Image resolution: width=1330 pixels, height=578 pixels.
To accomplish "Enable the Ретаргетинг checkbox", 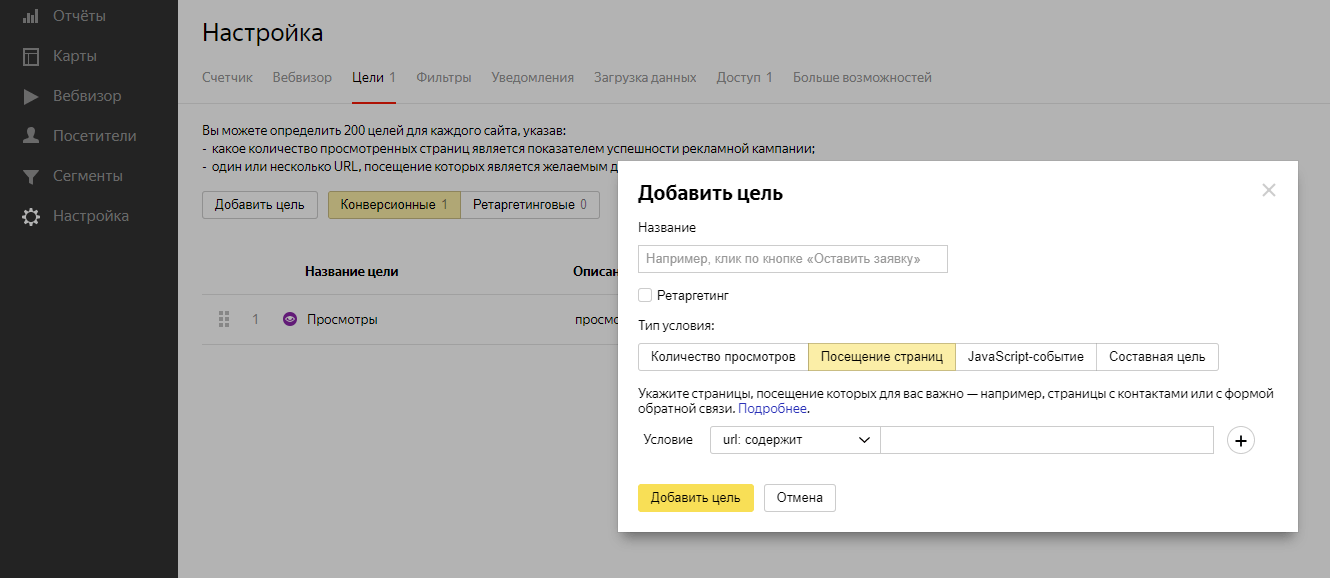I will (645, 295).
